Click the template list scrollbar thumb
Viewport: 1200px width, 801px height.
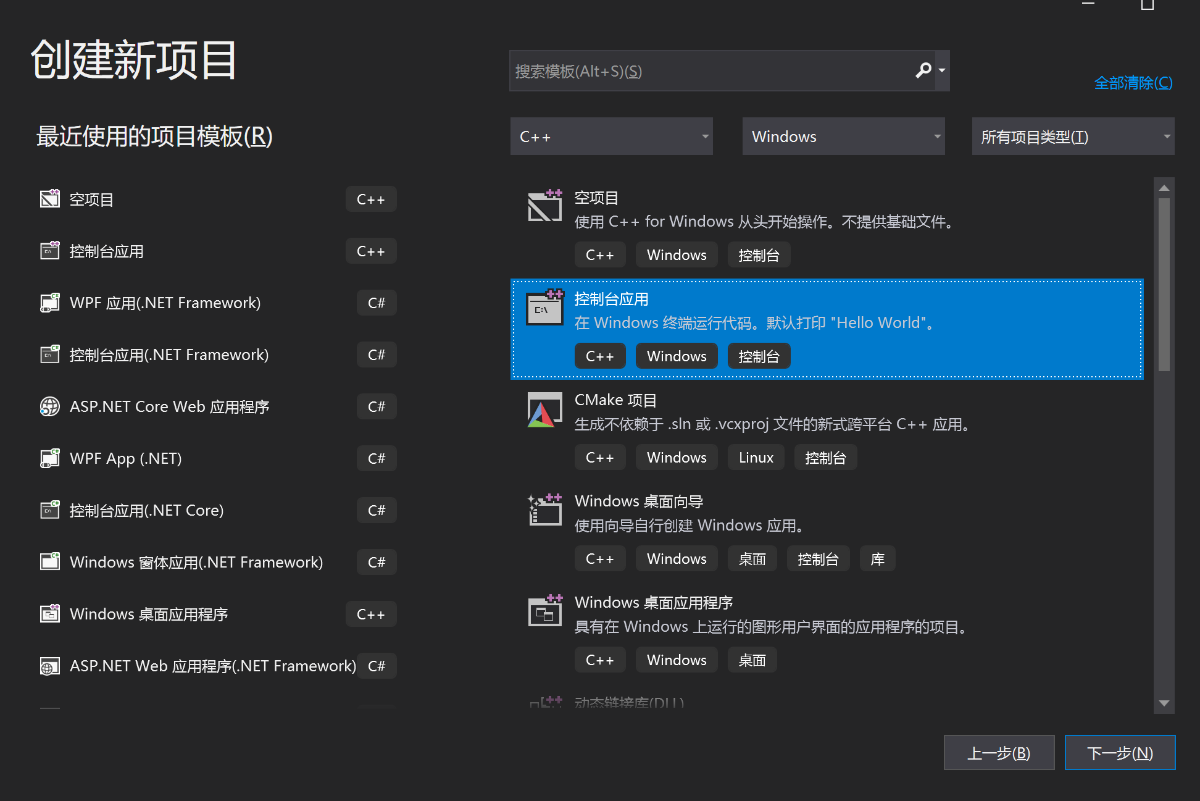coord(1164,285)
